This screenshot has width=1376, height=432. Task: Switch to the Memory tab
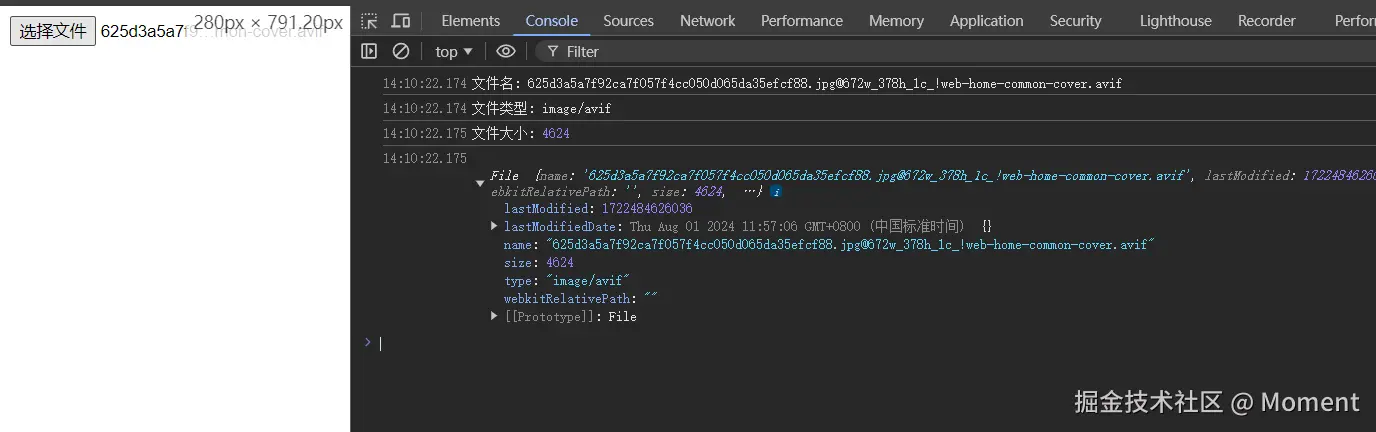(896, 21)
